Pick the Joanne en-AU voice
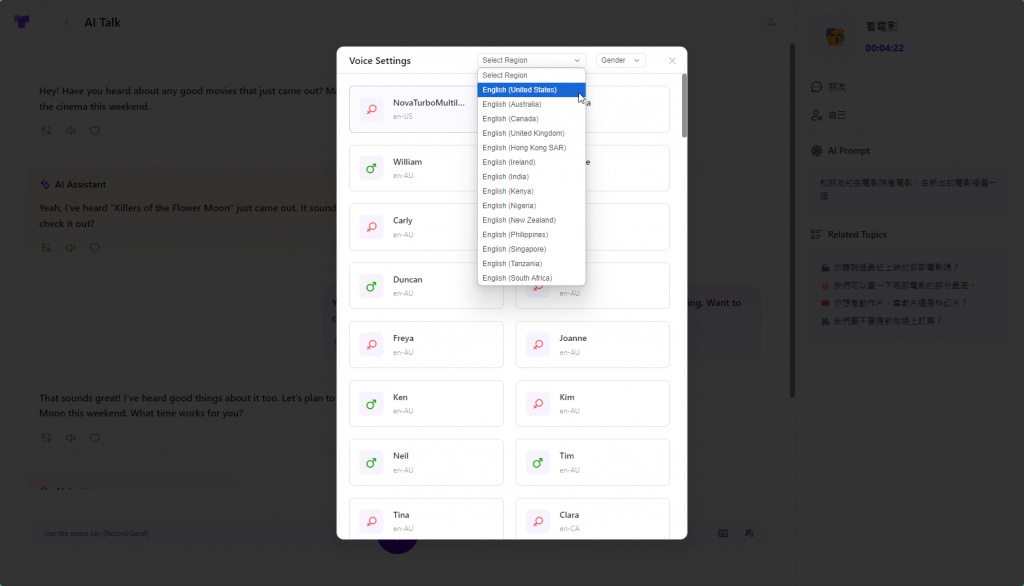1024x586 pixels. 592,344
